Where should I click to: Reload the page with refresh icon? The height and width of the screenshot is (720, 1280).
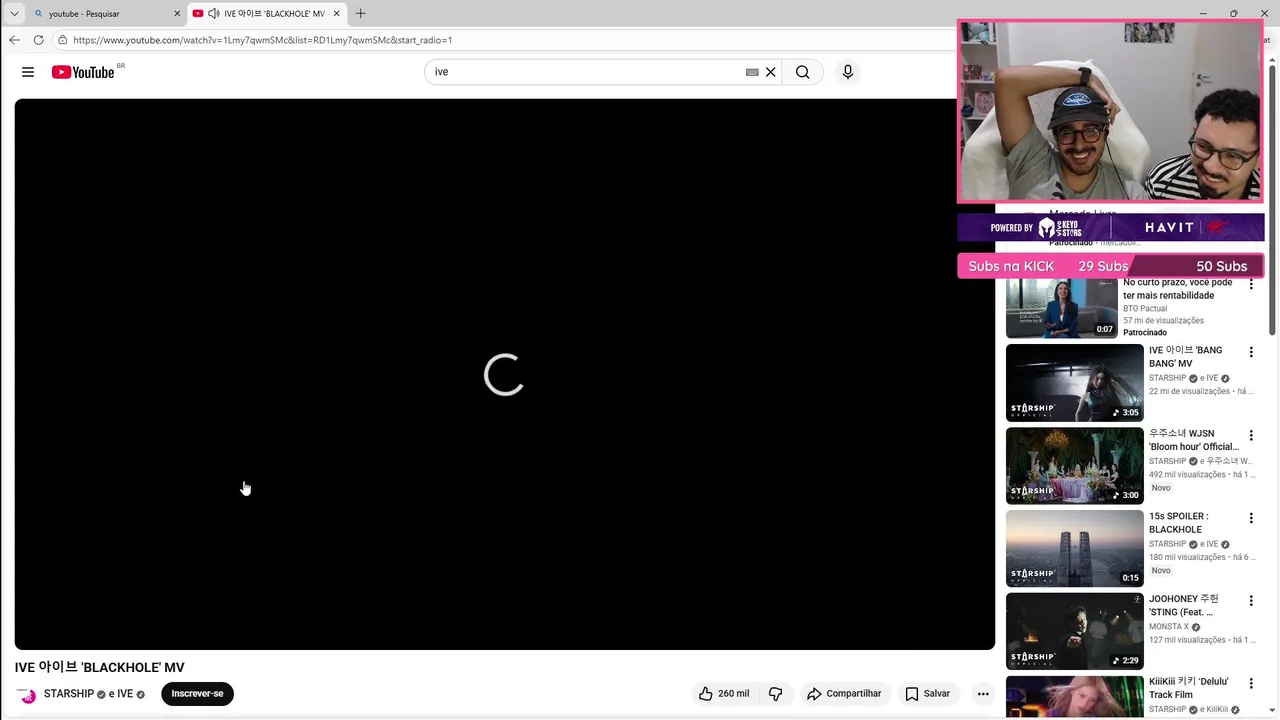click(38, 40)
